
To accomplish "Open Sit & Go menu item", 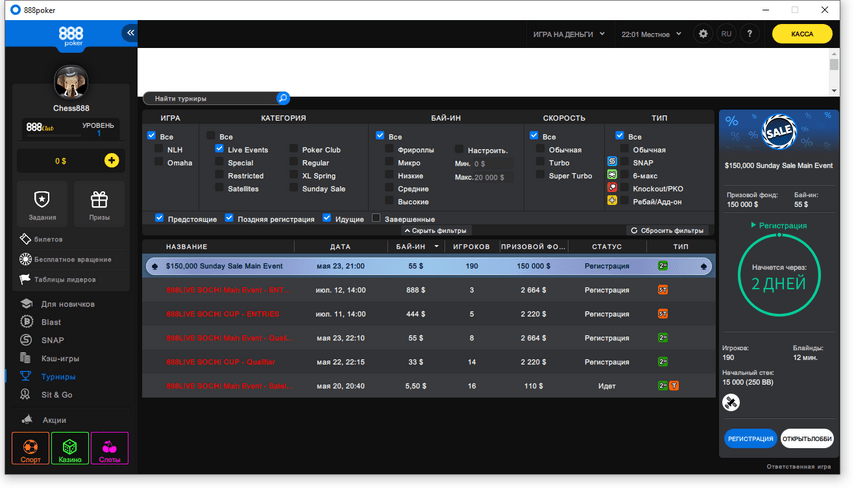I will [56, 395].
